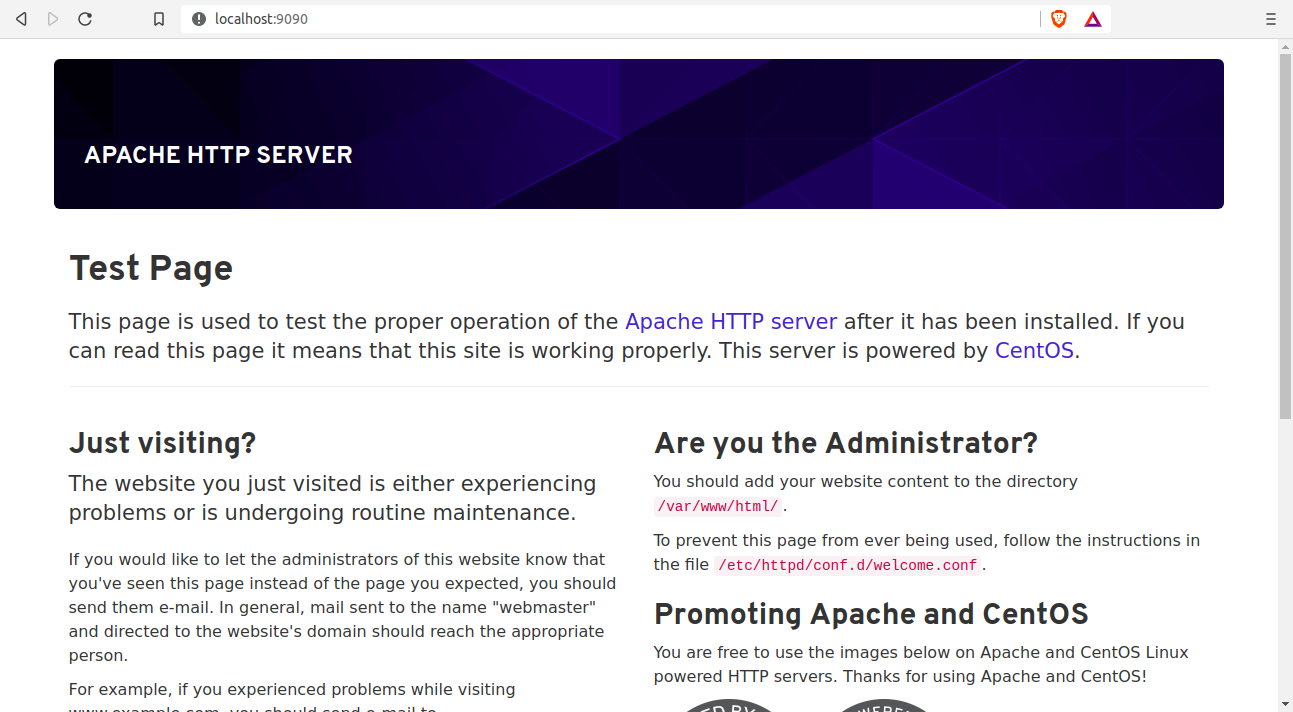
Task: Click the browser forward arrow
Action: (x=53, y=19)
